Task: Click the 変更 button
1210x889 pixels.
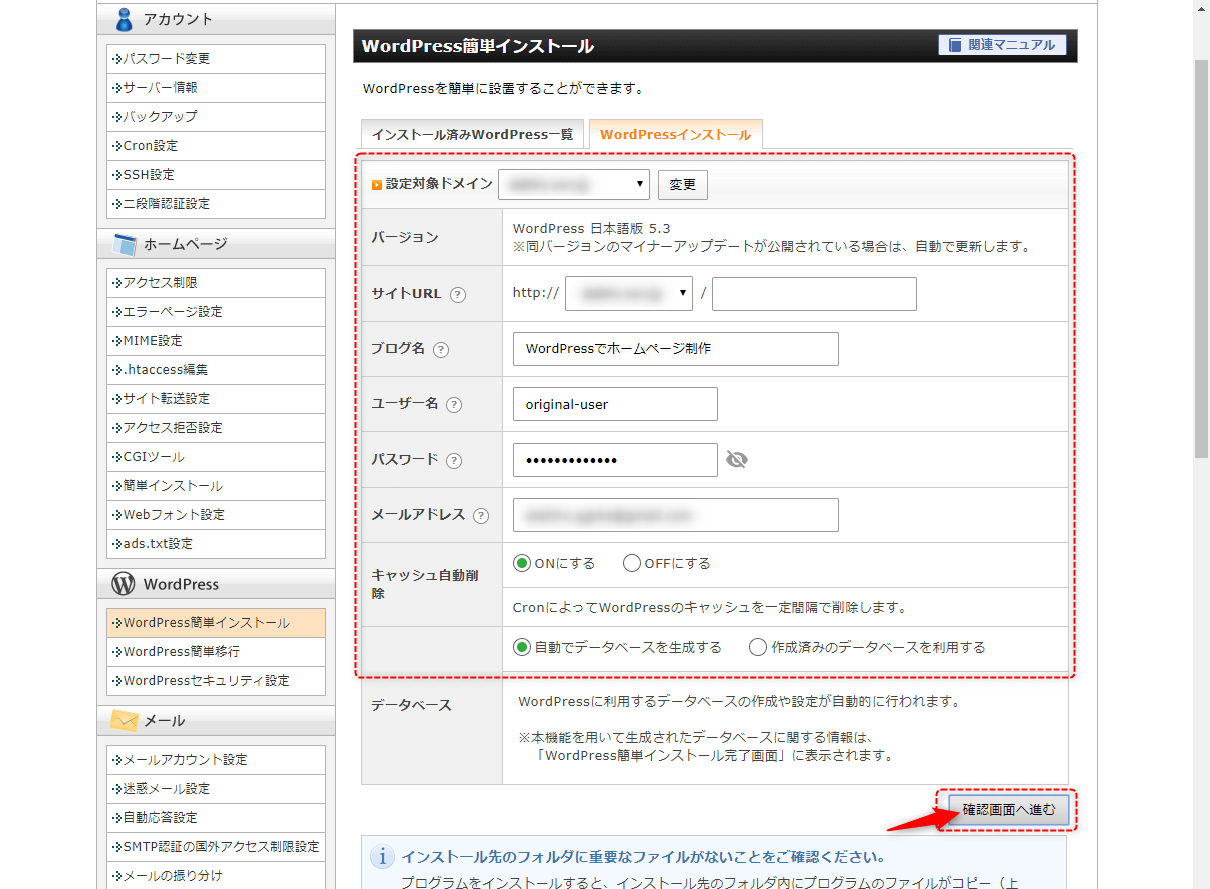Action: click(683, 185)
